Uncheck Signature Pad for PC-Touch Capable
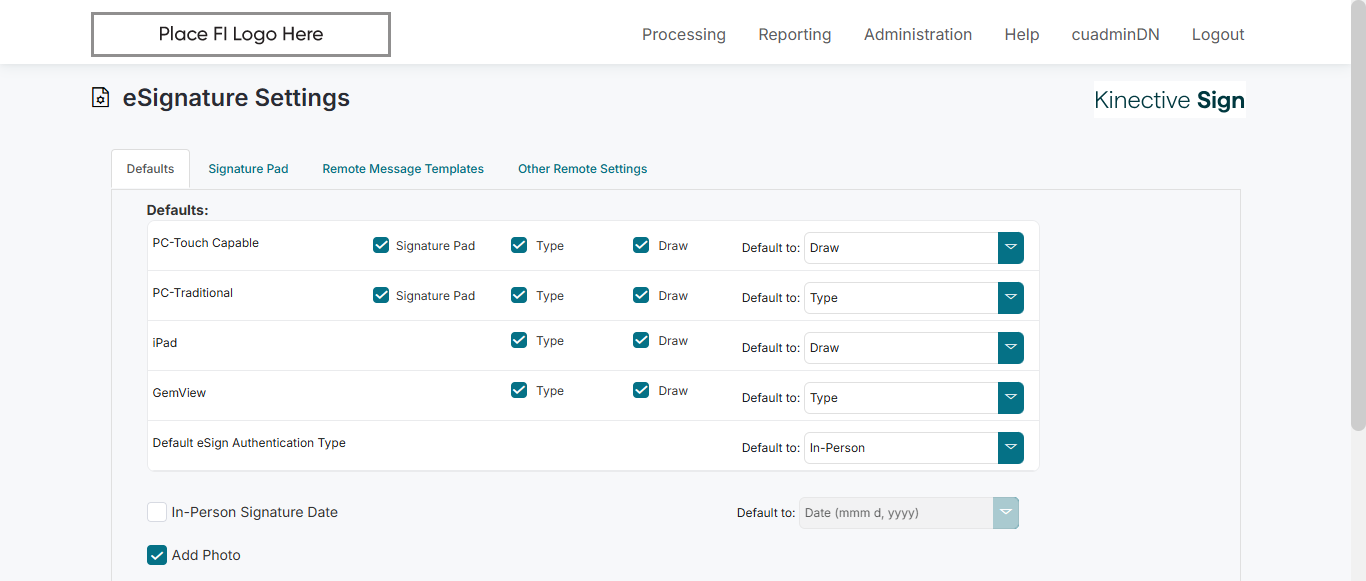Viewport: 1366px width, 581px height. (x=381, y=245)
